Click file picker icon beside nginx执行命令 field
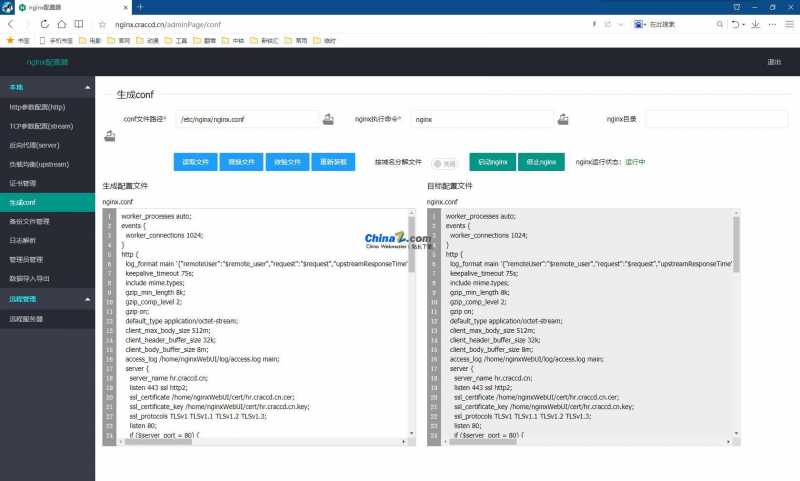This screenshot has height=481, width=800. 563,119
